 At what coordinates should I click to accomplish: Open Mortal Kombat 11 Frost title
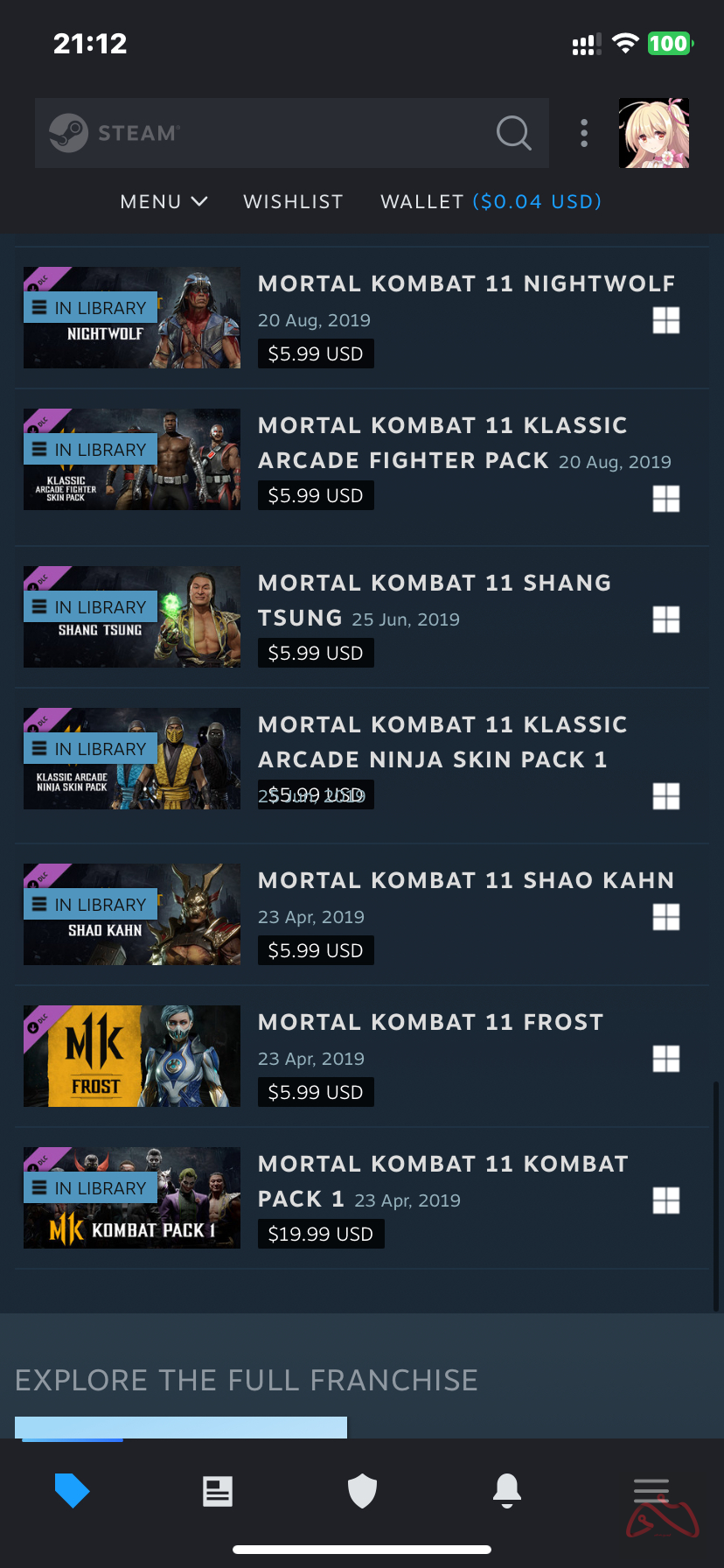click(x=430, y=1022)
